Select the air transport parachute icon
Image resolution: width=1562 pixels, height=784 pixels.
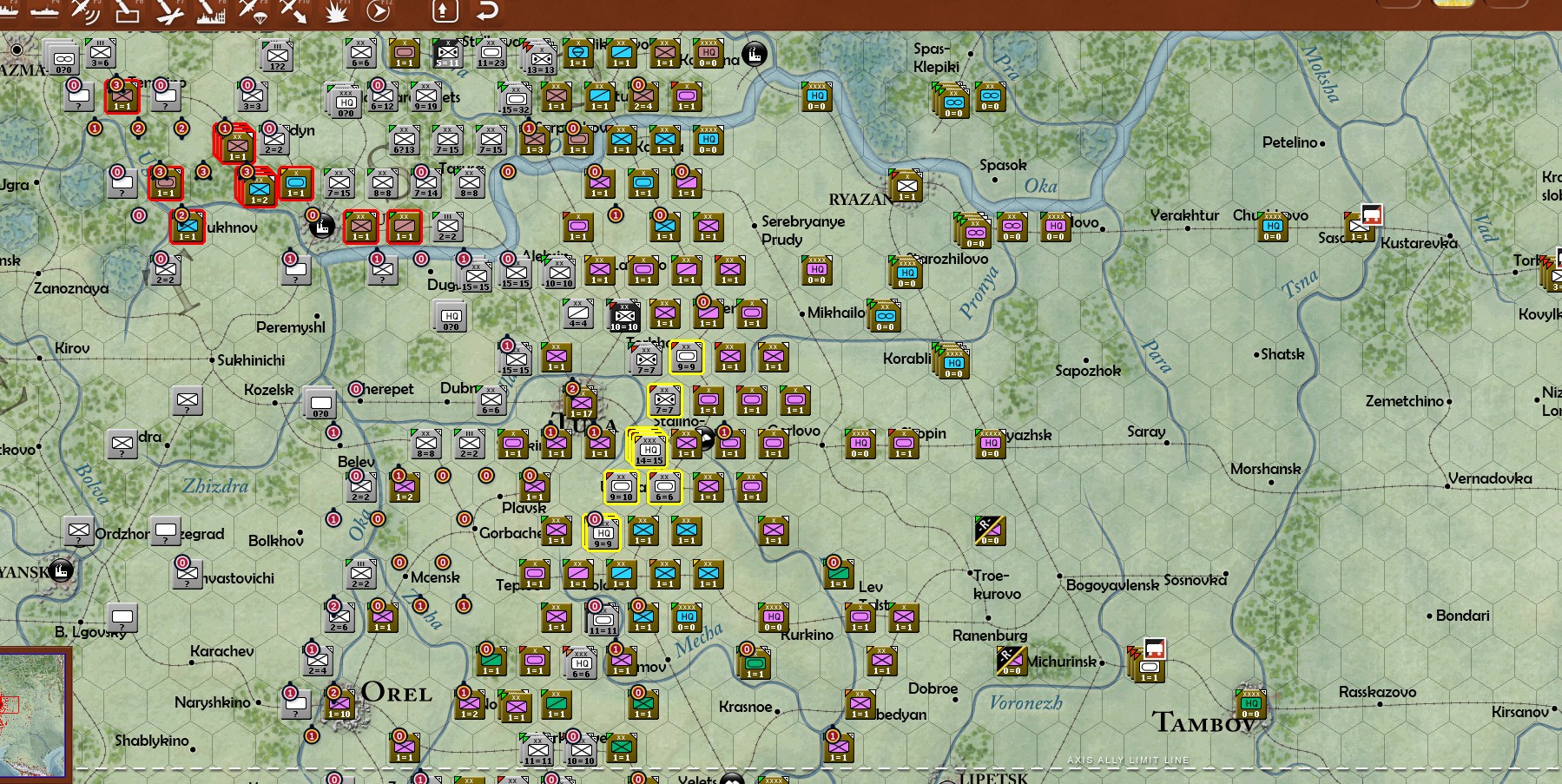click(x=253, y=11)
